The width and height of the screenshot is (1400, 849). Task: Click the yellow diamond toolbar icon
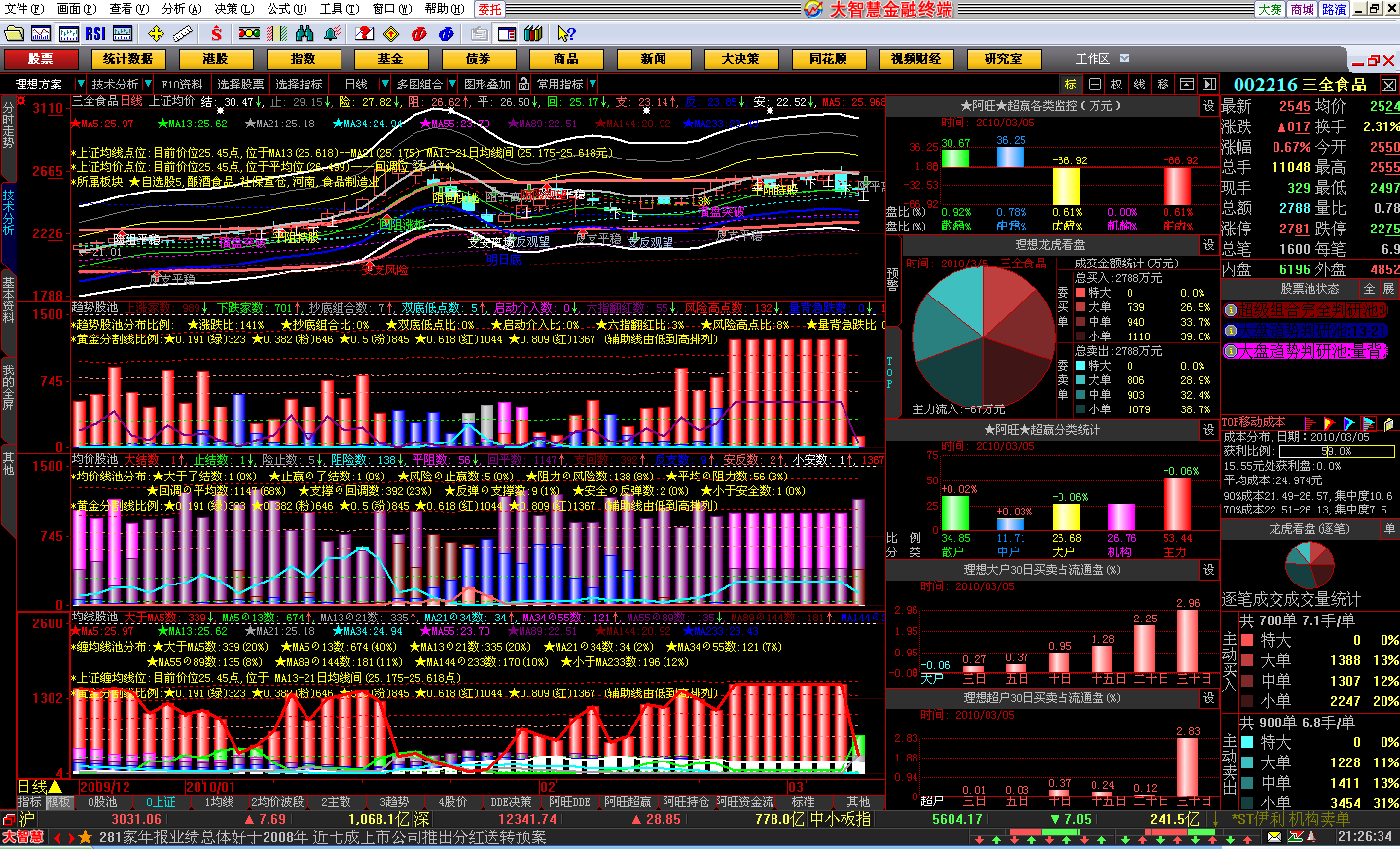tap(390, 33)
